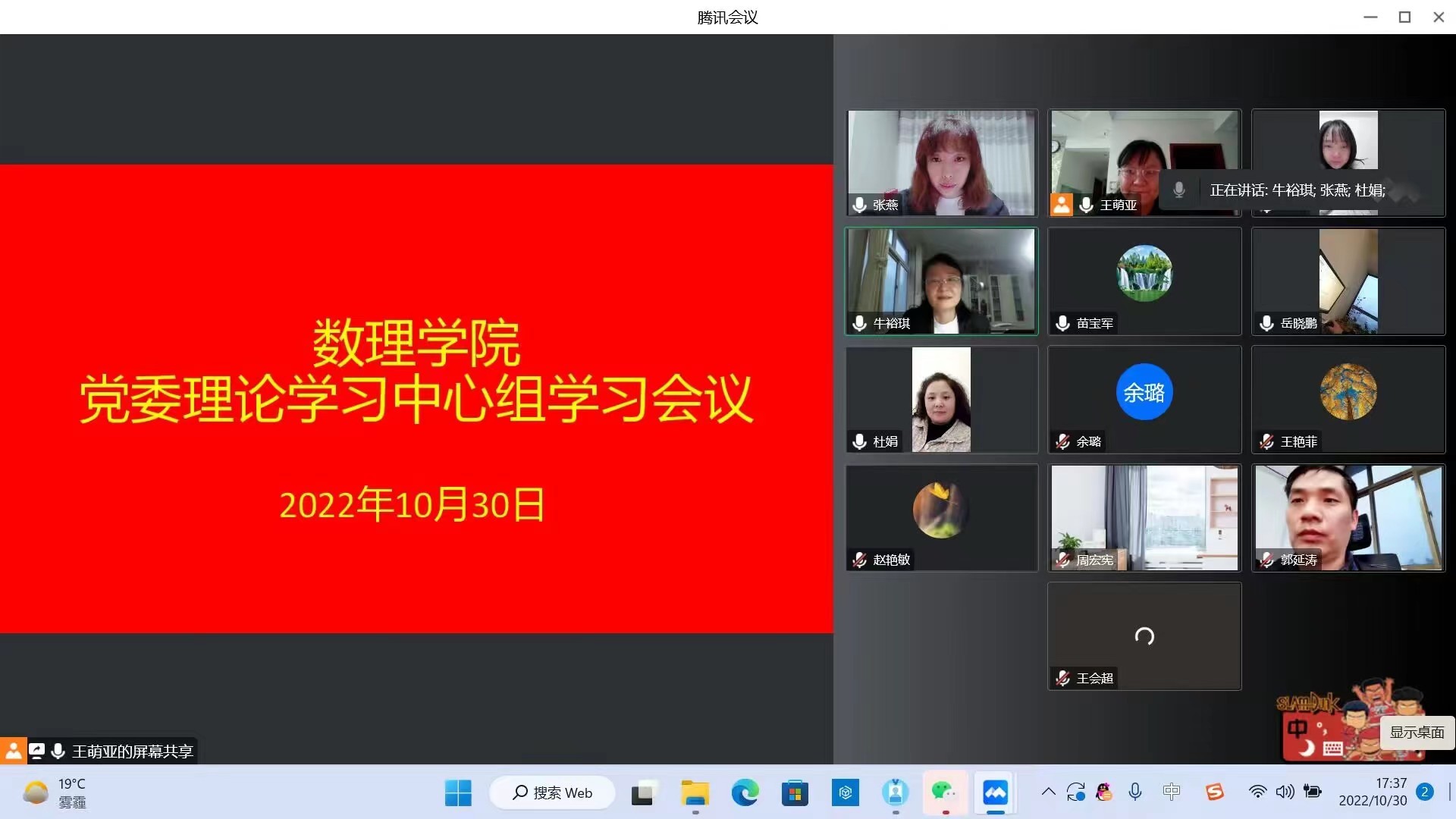Screen dimensions: 1456x819
Task: Click 余璐 blue avatar circle
Action: coord(1144,392)
